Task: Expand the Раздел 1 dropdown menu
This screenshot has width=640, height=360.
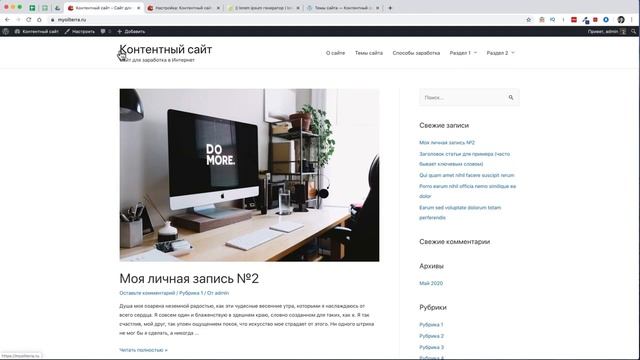Action: (463, 53)
